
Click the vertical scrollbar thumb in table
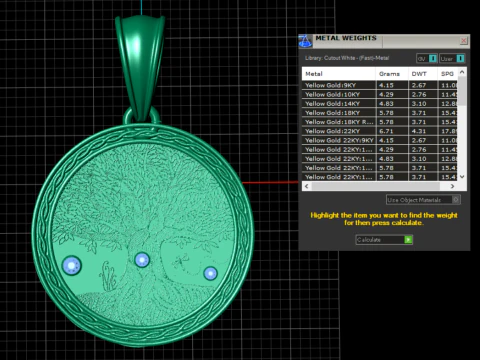pos(462,91)
